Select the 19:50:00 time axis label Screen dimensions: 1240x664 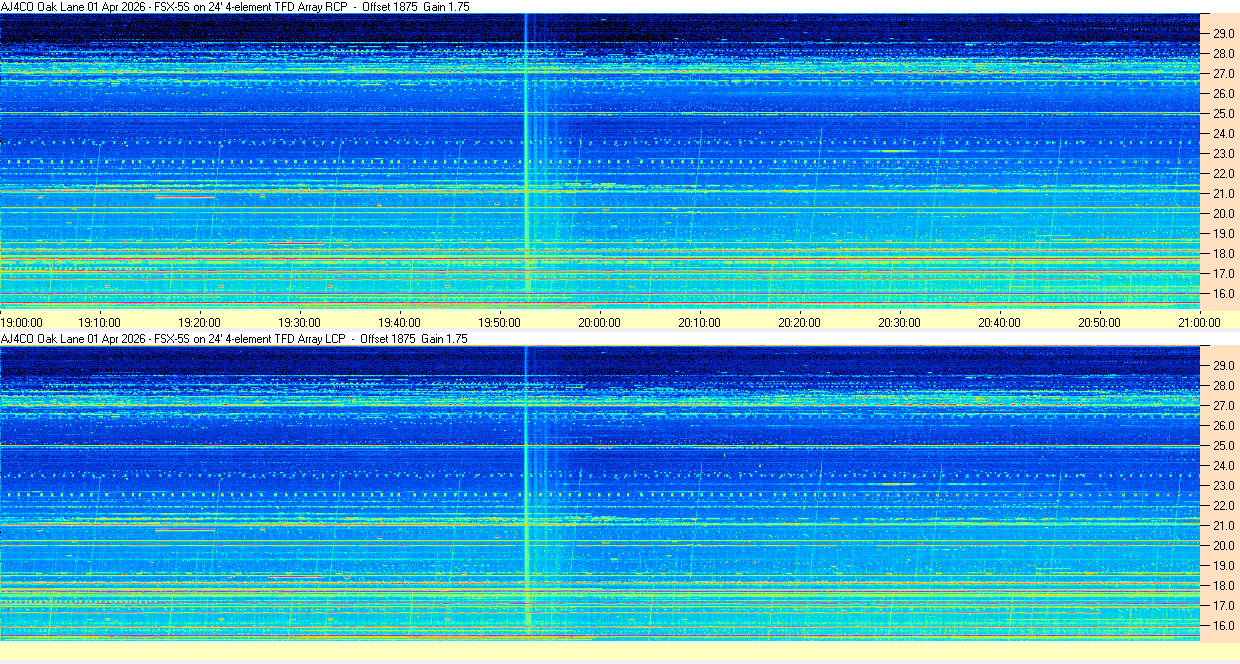[499, 322]
